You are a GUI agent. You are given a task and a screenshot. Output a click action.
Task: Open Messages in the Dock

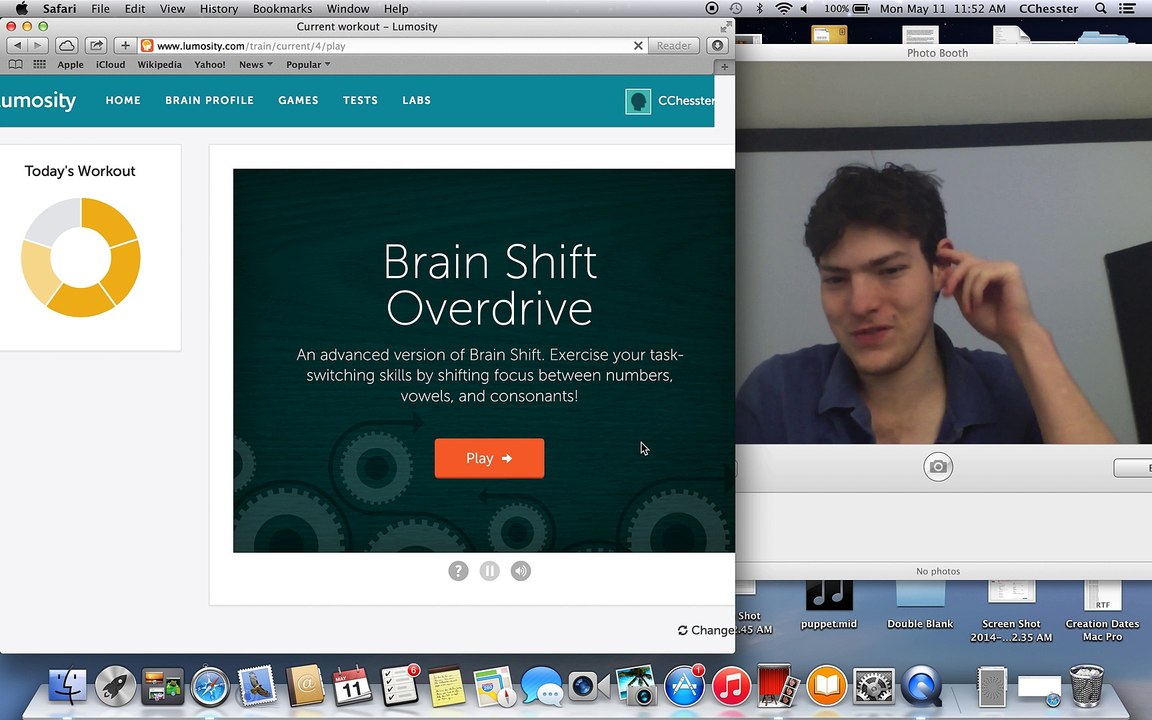pyautogui.click(x=542, y=686)
